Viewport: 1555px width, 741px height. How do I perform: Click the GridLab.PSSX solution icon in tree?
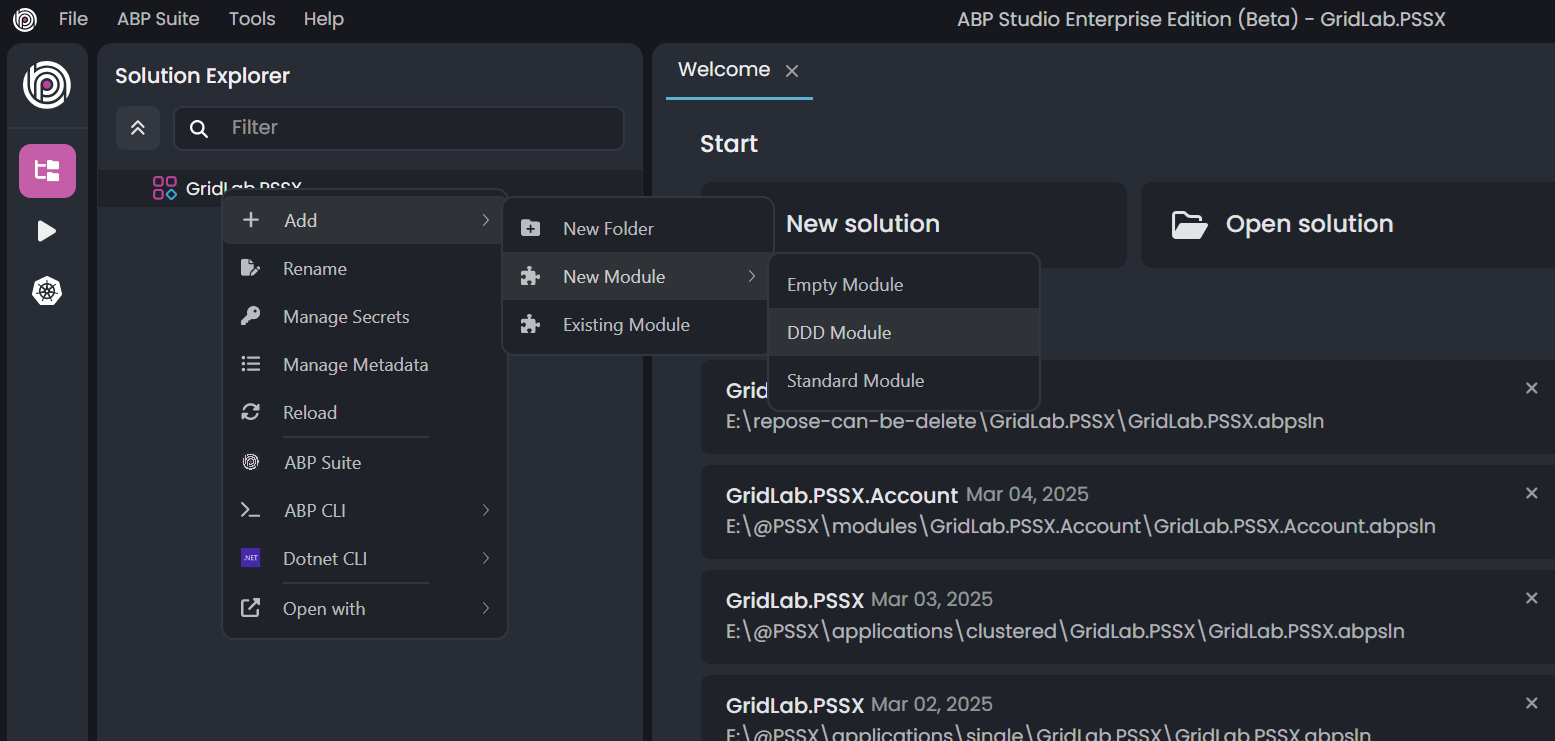click(x=164, y=188)
